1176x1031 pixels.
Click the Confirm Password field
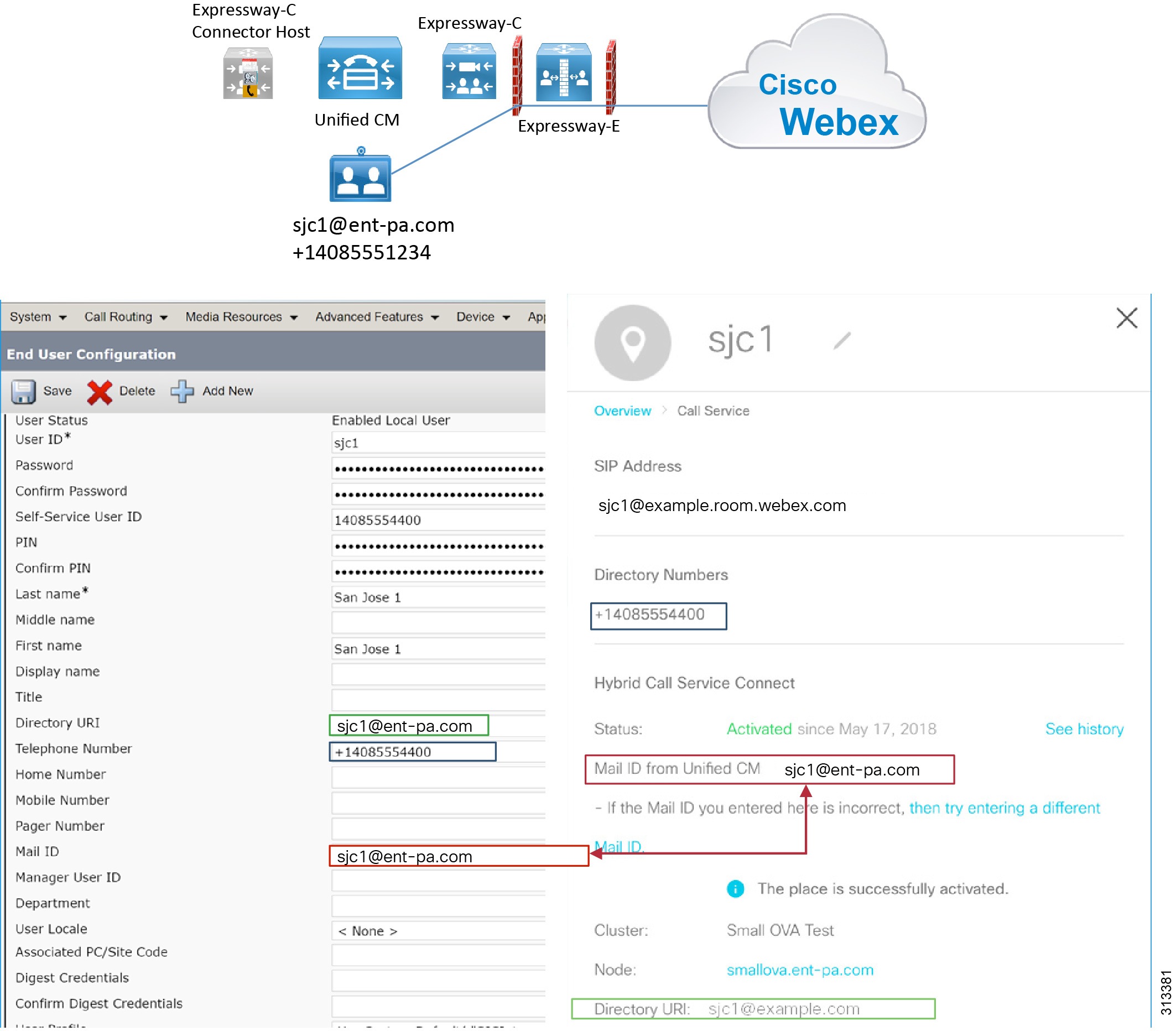(x=439, y=495)
